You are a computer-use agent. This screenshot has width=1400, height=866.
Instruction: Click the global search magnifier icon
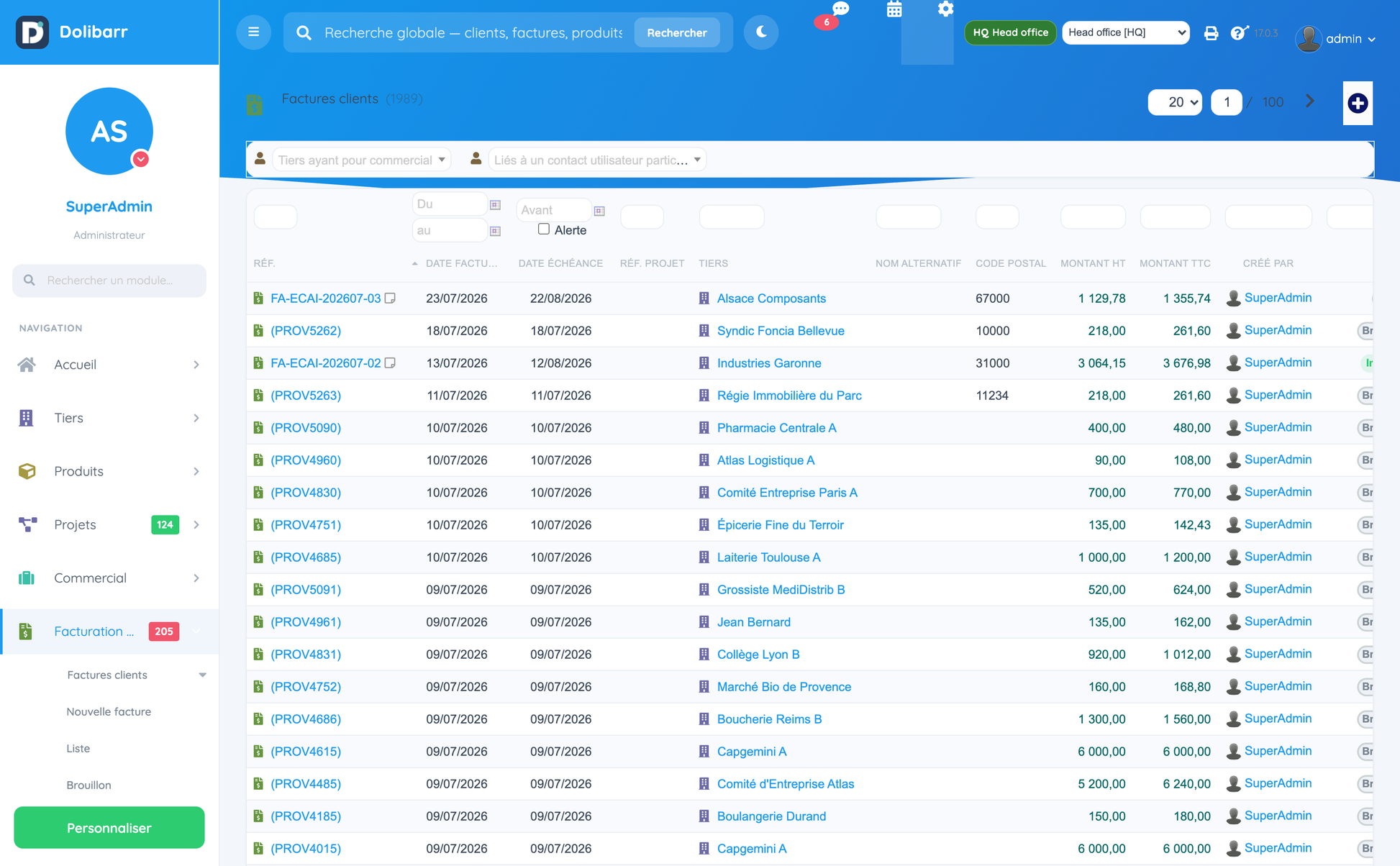[x=304, y=33]
